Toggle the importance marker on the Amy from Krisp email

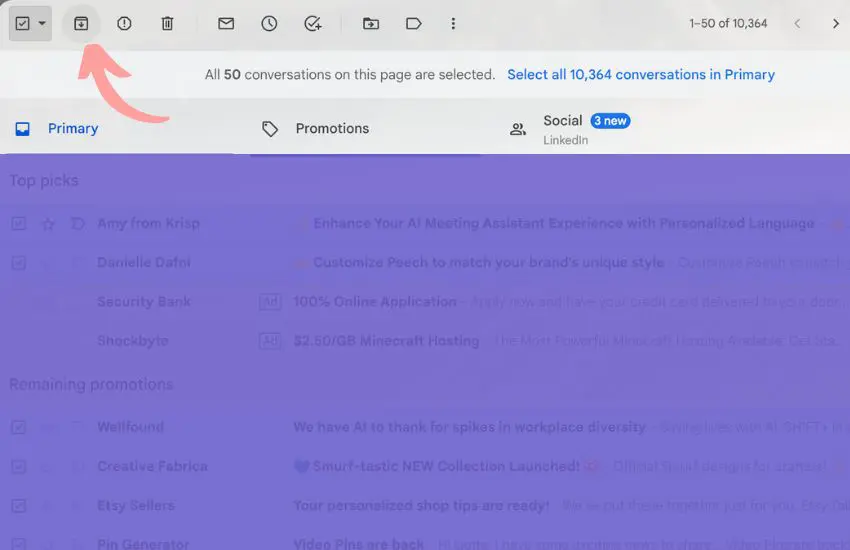click(78, 223)
